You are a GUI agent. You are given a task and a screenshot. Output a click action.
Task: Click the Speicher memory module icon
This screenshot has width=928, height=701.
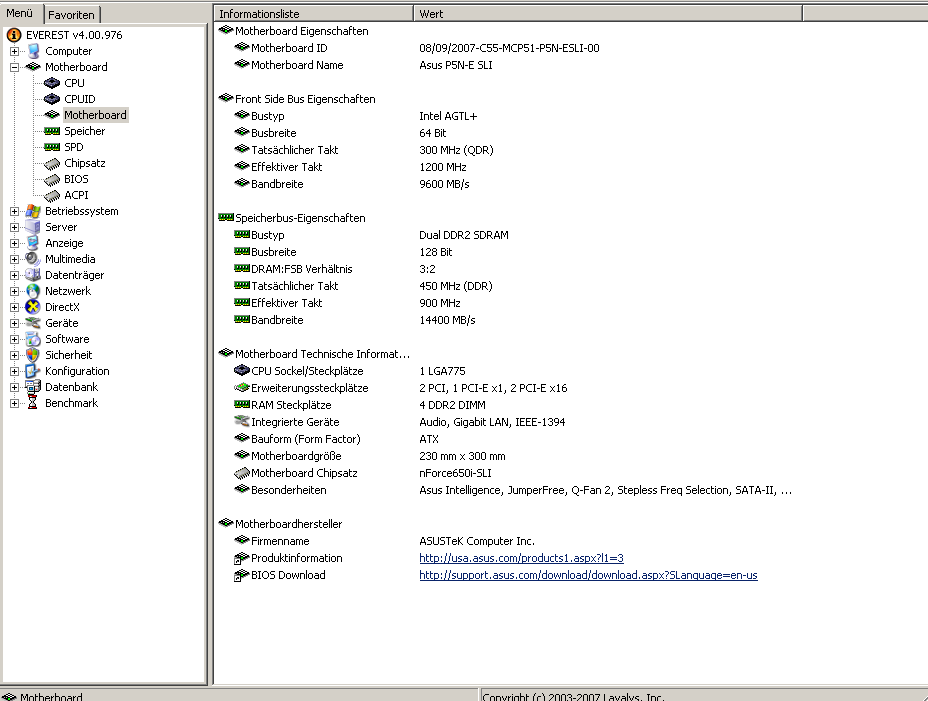[x=52, y=131]
